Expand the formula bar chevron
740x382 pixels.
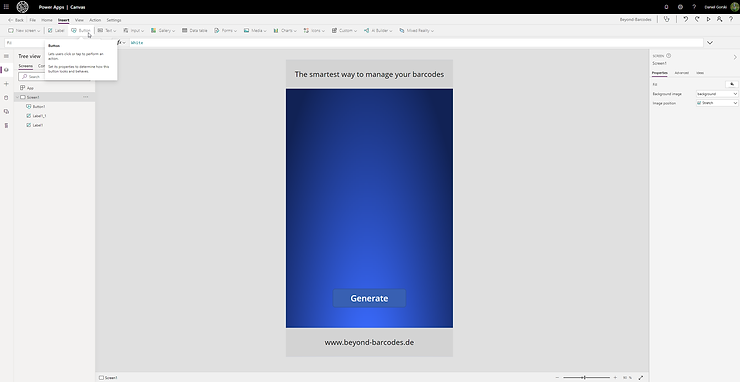(x=709, y=42)
